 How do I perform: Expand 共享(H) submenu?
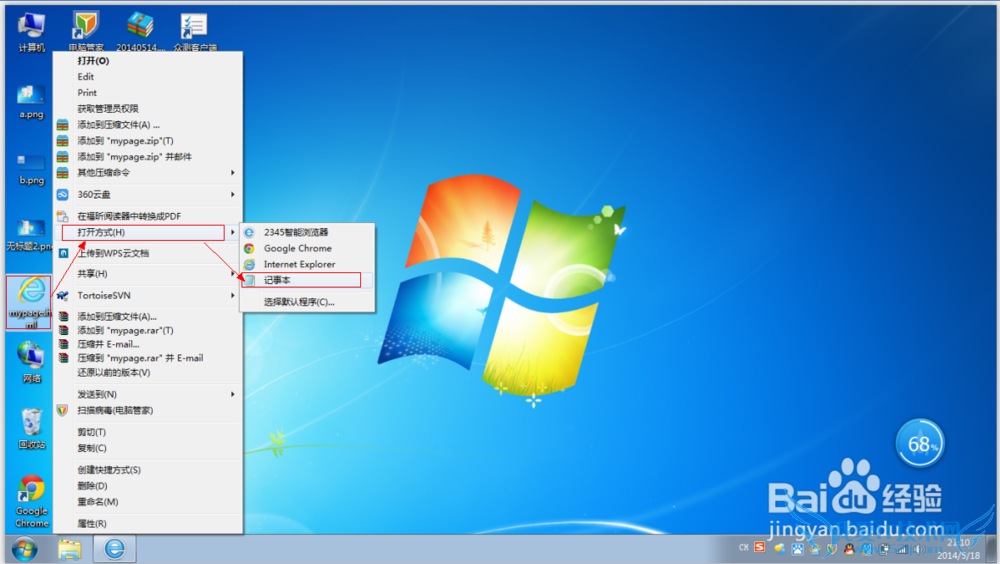pos(148,274)
